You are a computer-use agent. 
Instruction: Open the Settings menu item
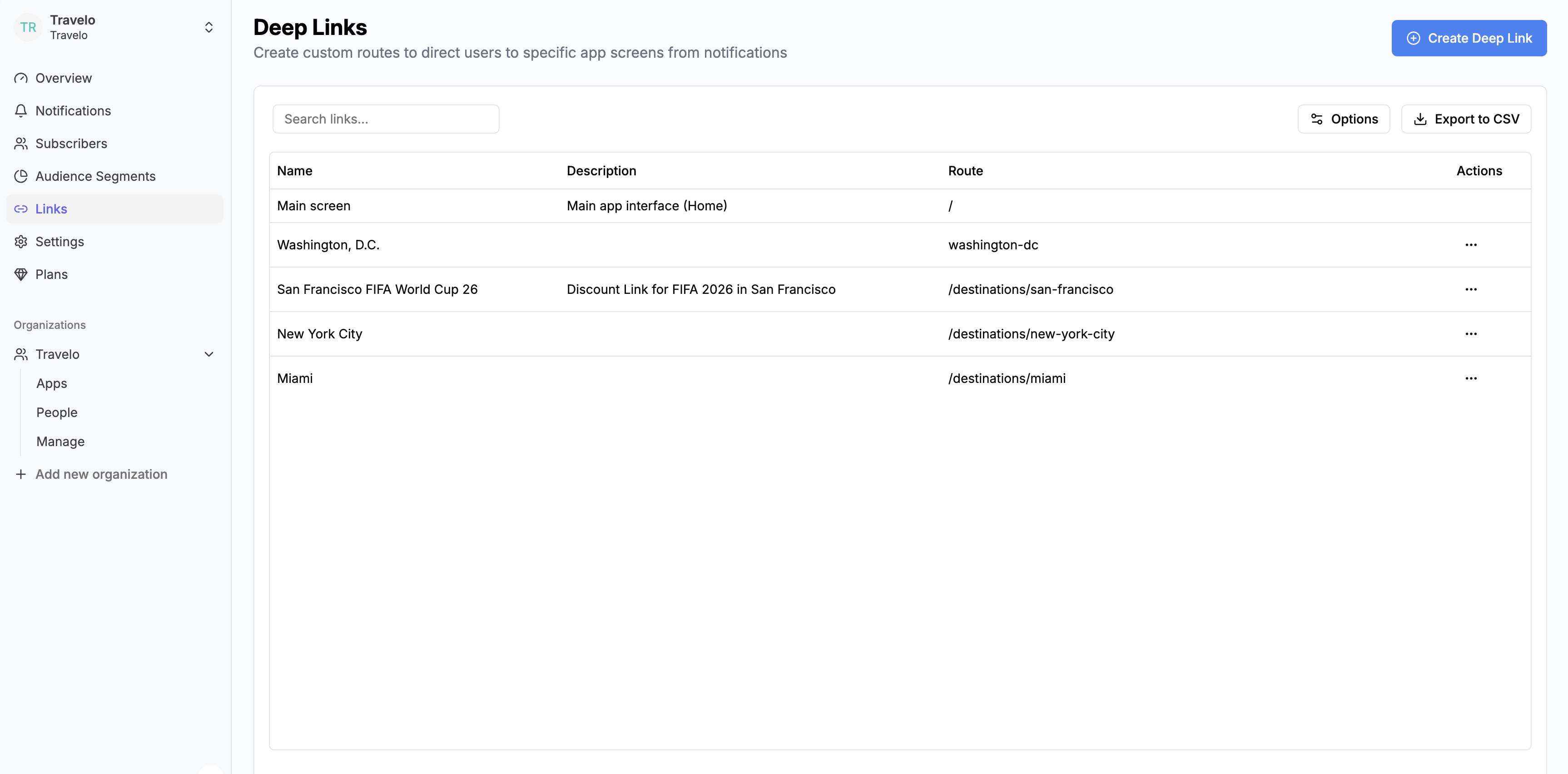coord(60,242)
